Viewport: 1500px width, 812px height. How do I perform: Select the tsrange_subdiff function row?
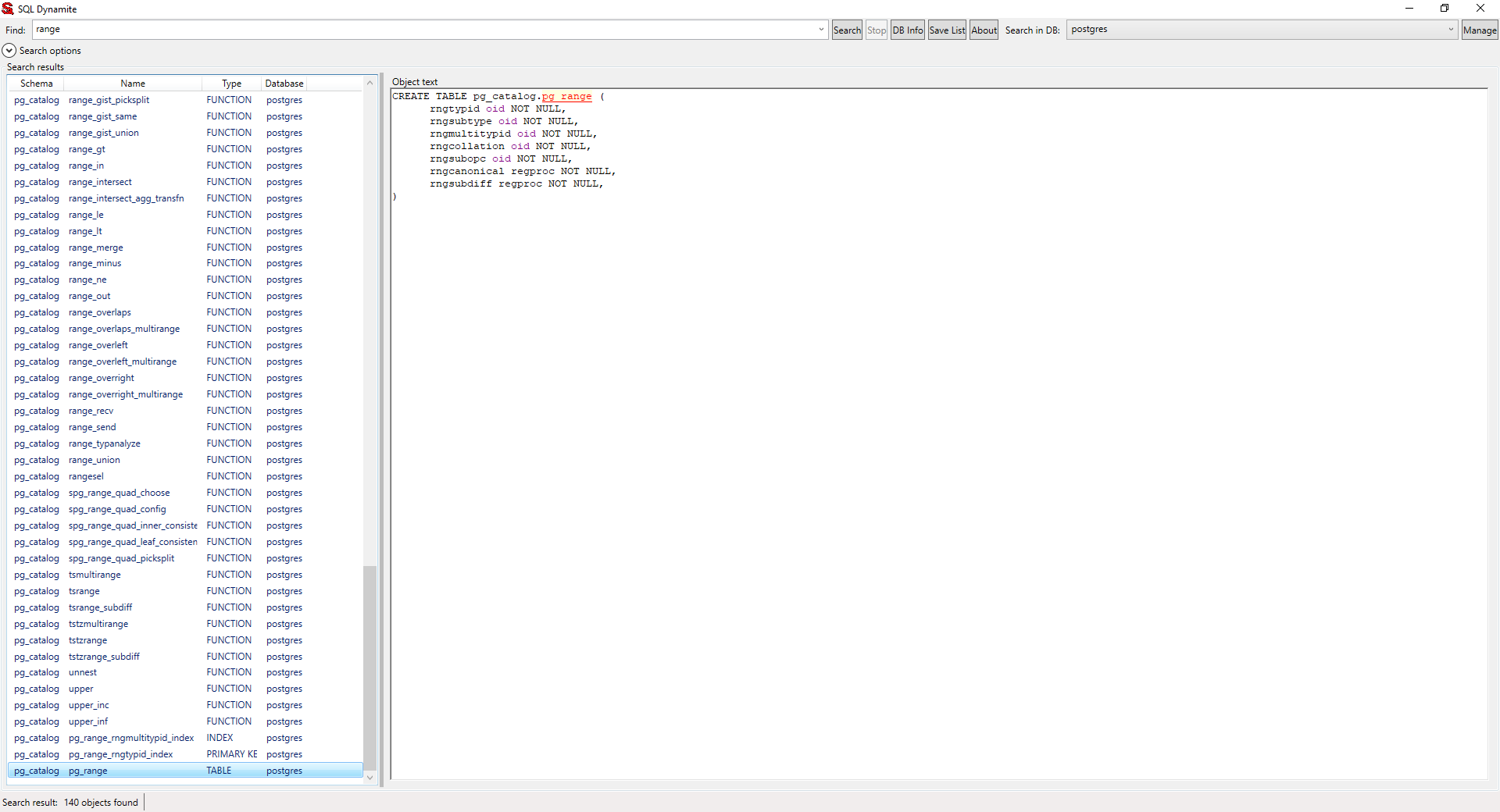click(x=100, y=607)
